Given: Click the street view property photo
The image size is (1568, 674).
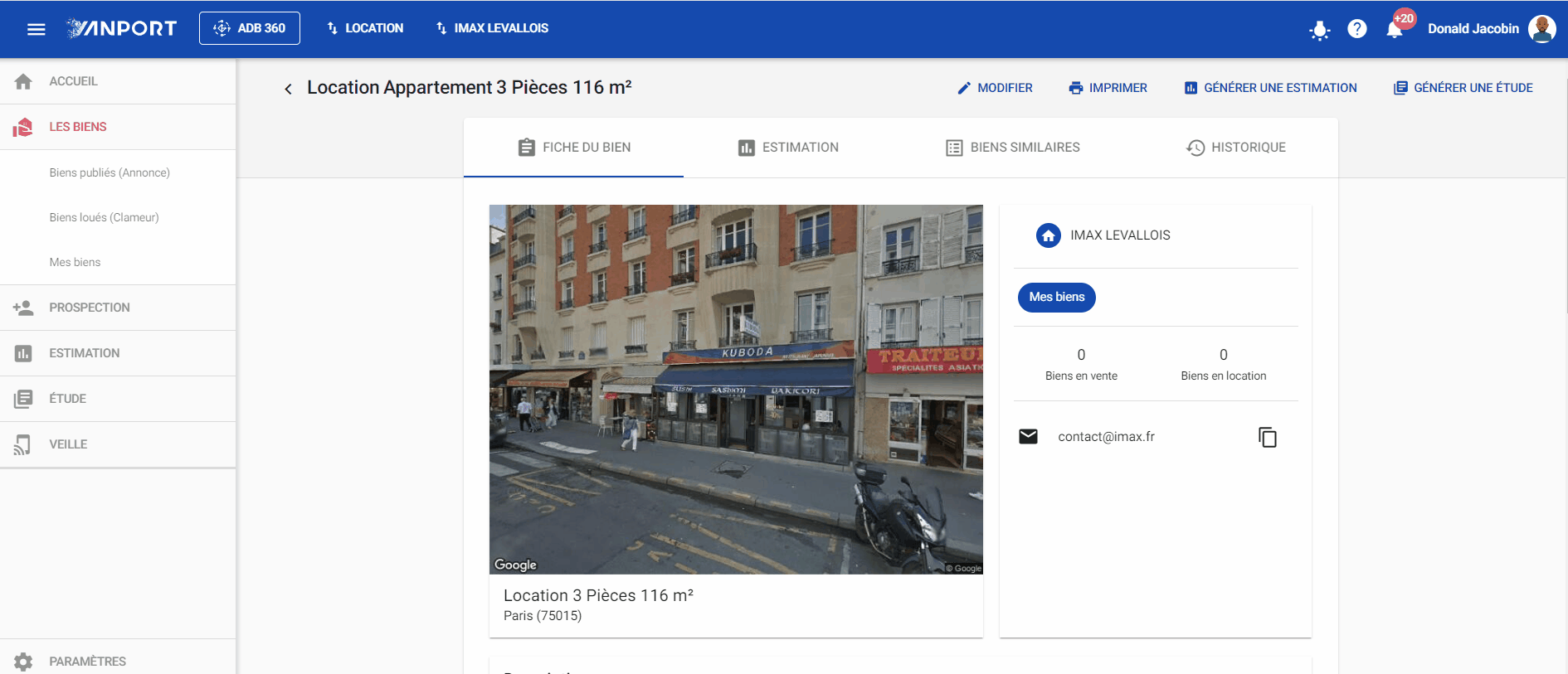Looking at the screenshot, I should point(736,390).
